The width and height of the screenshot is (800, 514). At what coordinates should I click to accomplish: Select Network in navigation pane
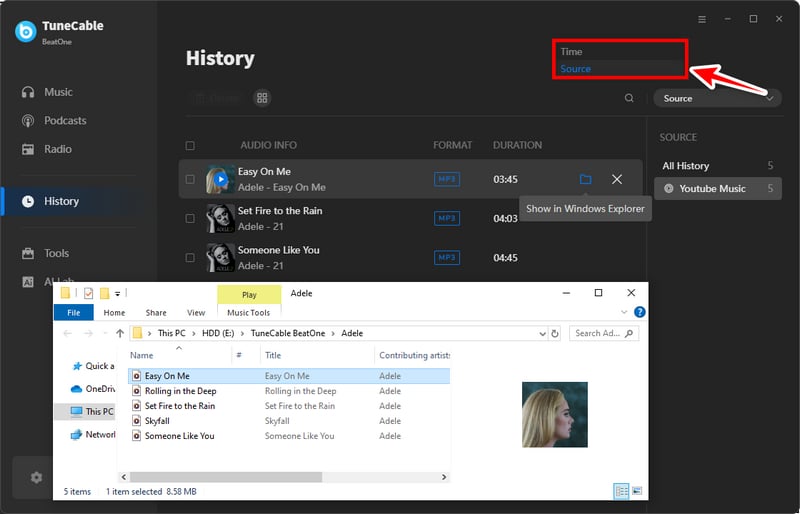(x=93, y=434)
